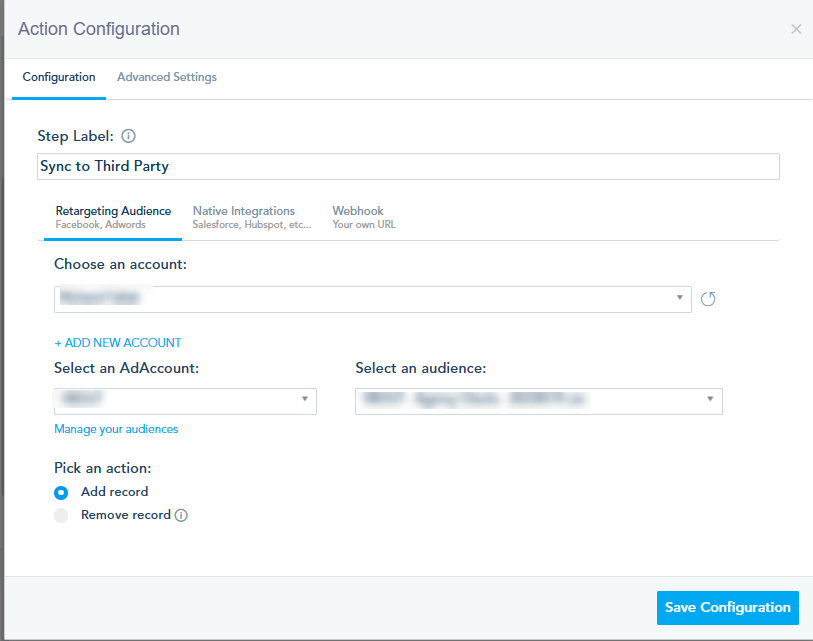Switch to the Configuration tab

click(x=59, y=77)
